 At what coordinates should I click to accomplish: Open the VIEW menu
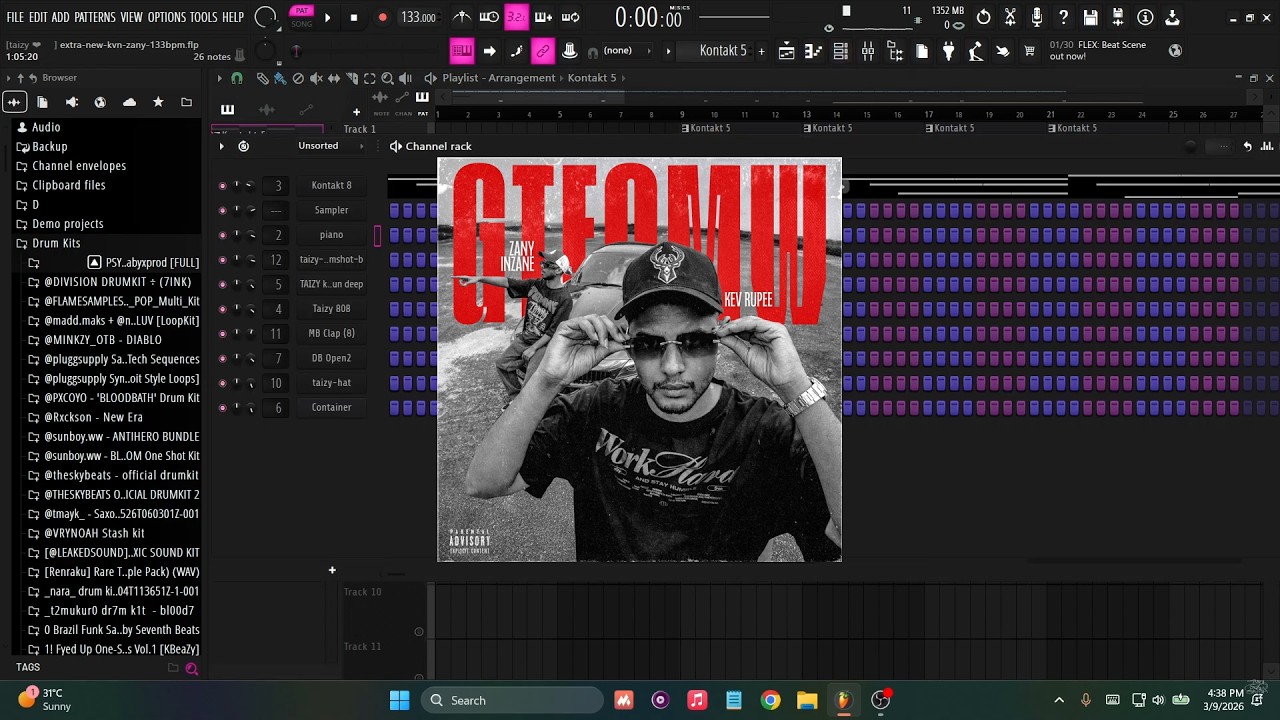click(131, 18)
